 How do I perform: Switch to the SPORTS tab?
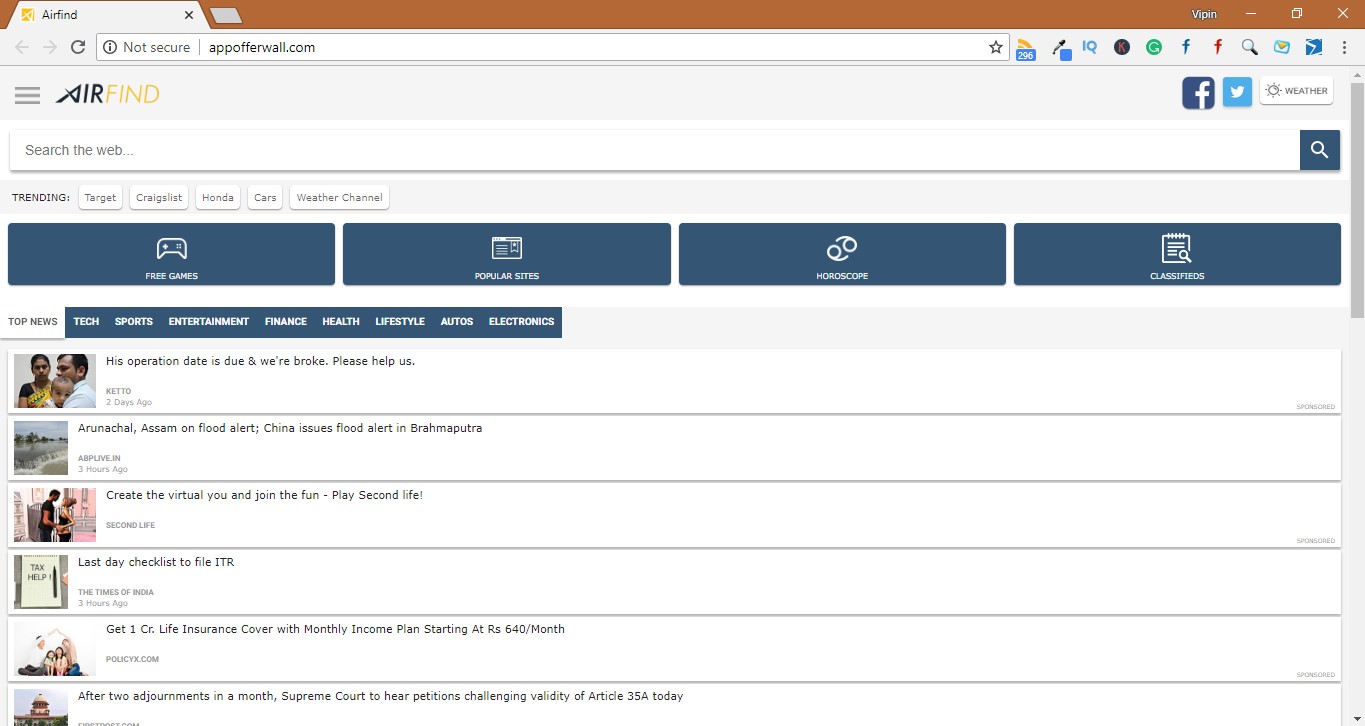coord(133,321)
